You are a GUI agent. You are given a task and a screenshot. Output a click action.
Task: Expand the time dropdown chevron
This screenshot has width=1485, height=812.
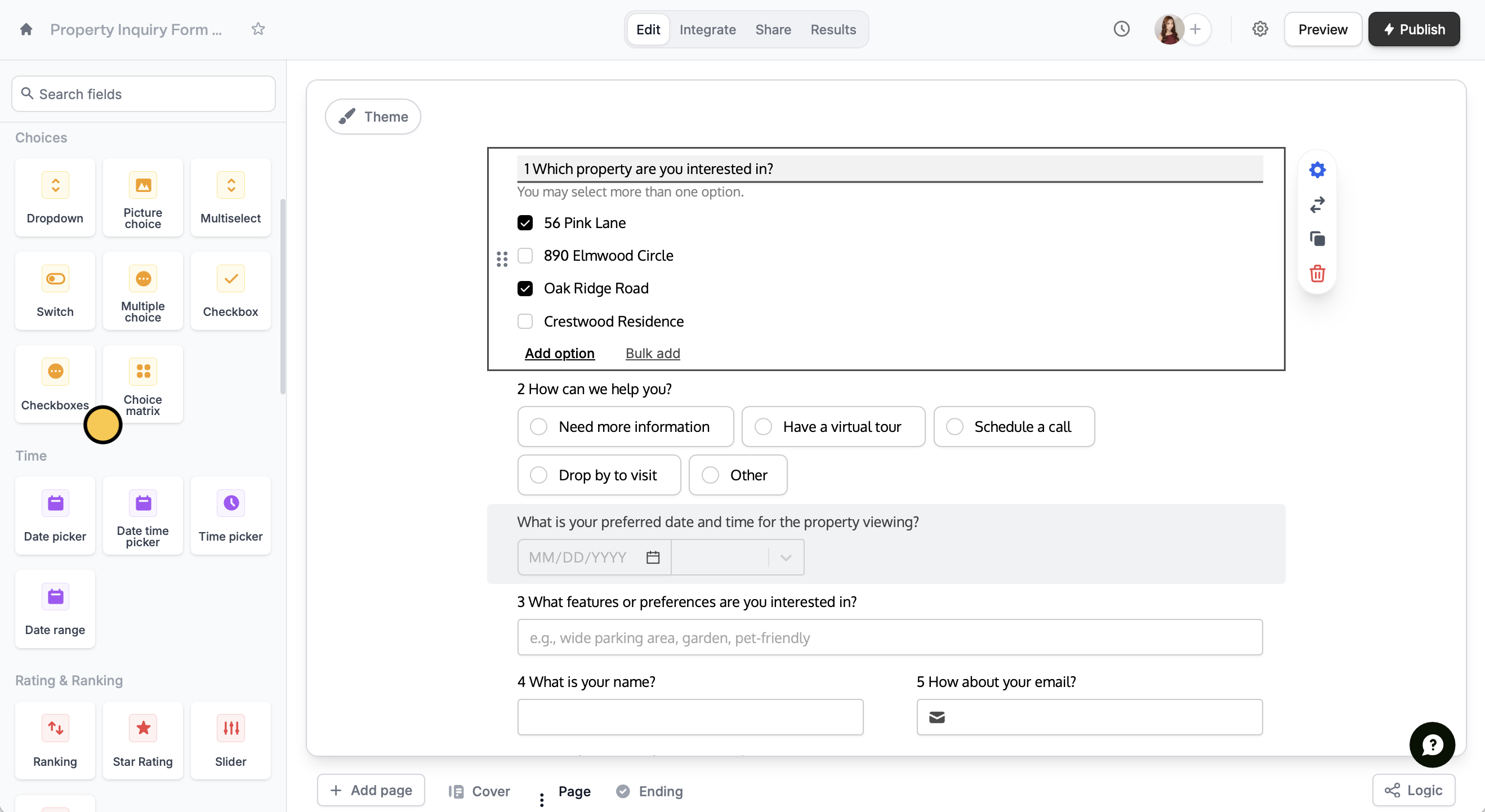(x=785, y=557)
